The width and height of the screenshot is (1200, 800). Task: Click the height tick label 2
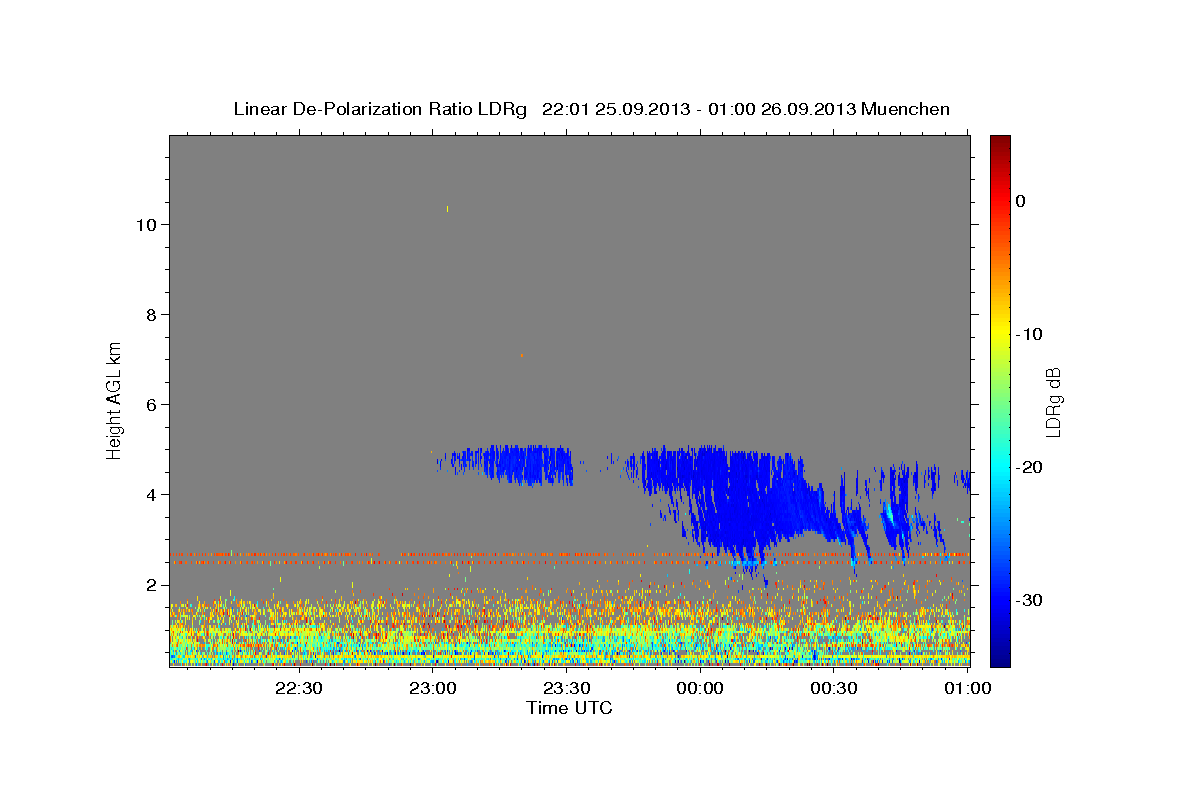pyautogui.click(x=151, y=585)
